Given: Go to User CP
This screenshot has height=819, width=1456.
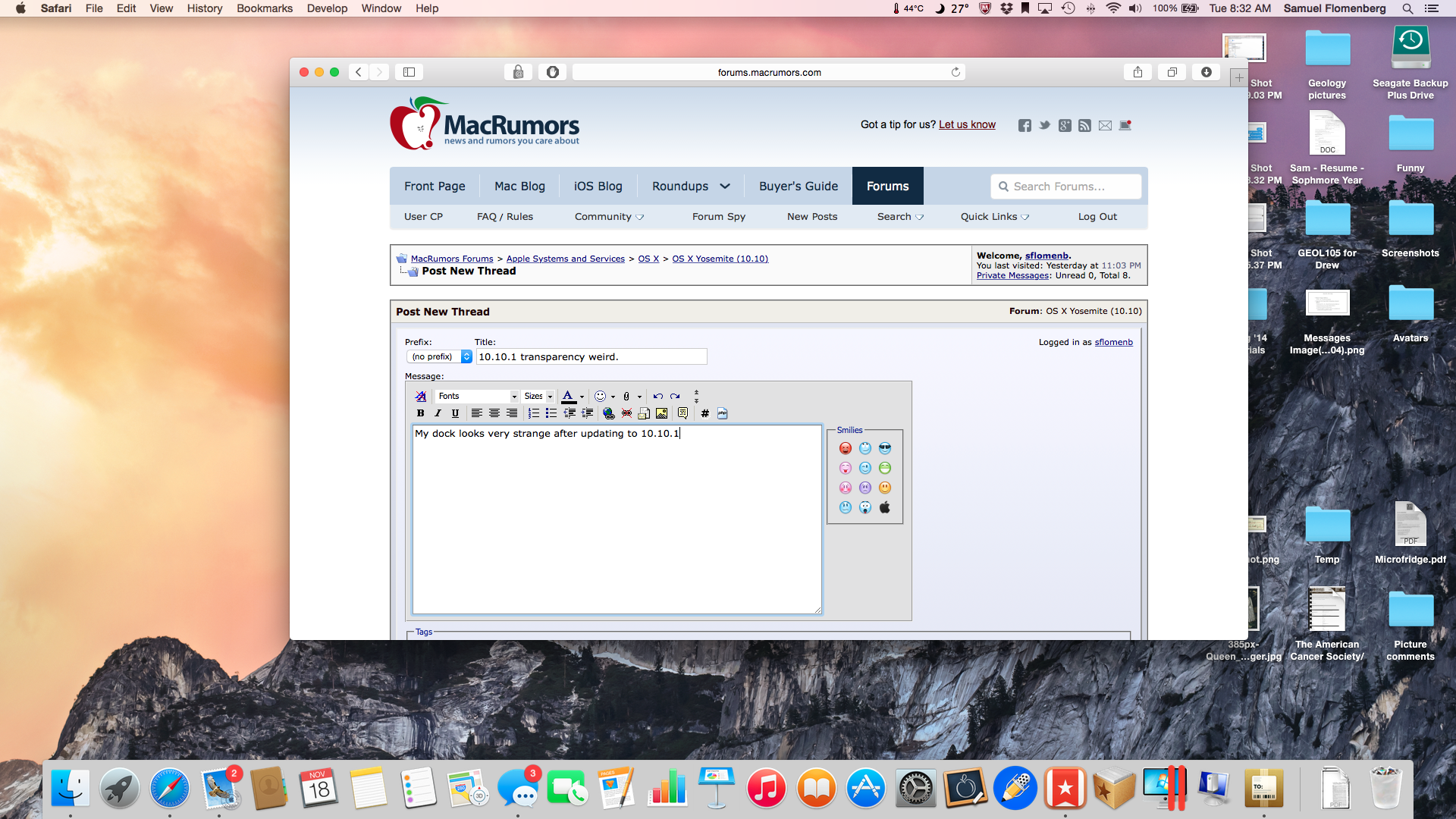Looking at the screenshot, I should point(423,216).
